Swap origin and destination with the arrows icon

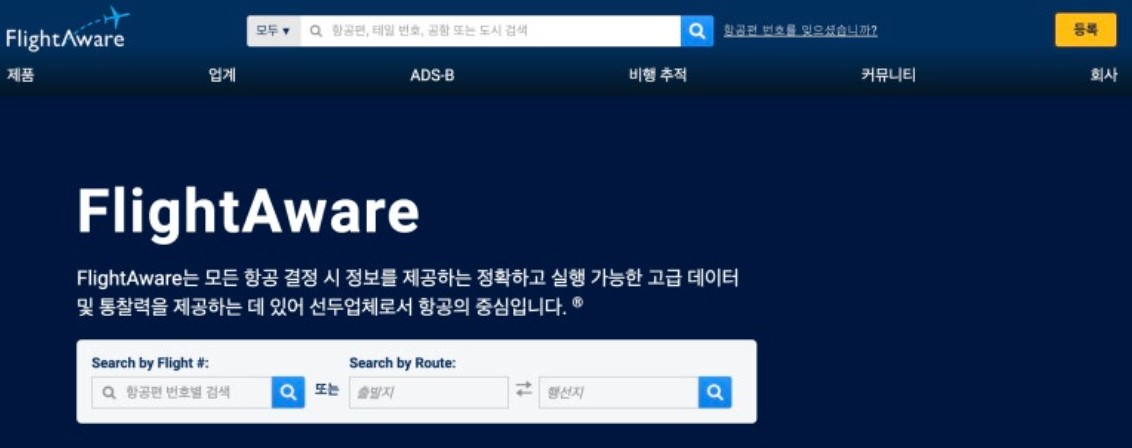pos(523,390)
